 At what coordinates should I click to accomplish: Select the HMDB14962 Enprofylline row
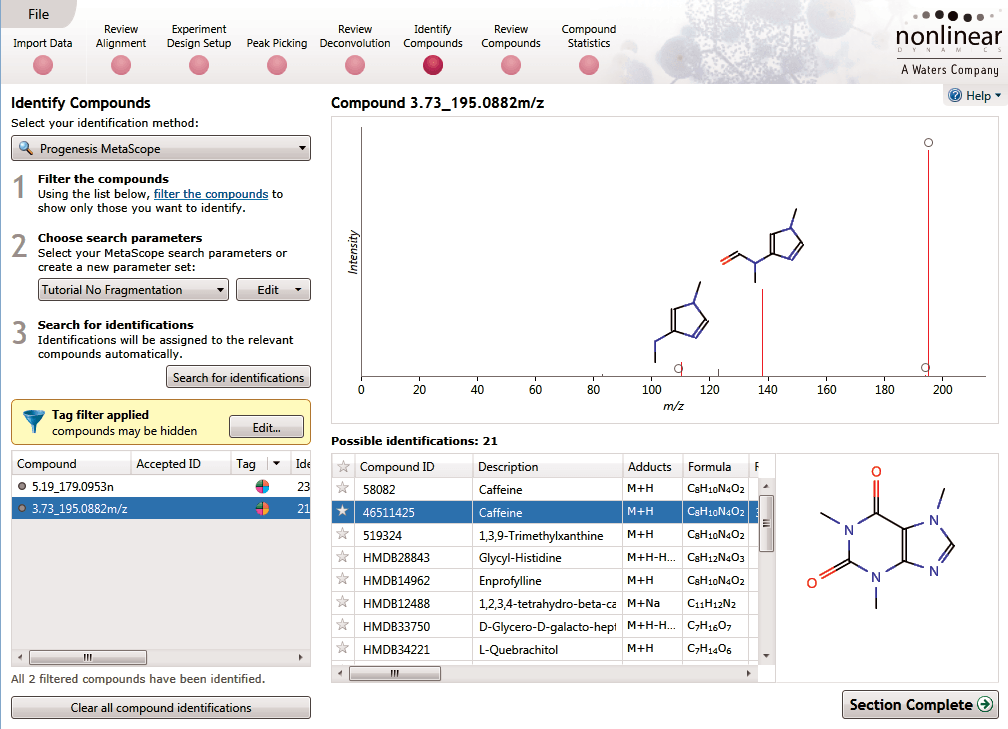point(545,580)
